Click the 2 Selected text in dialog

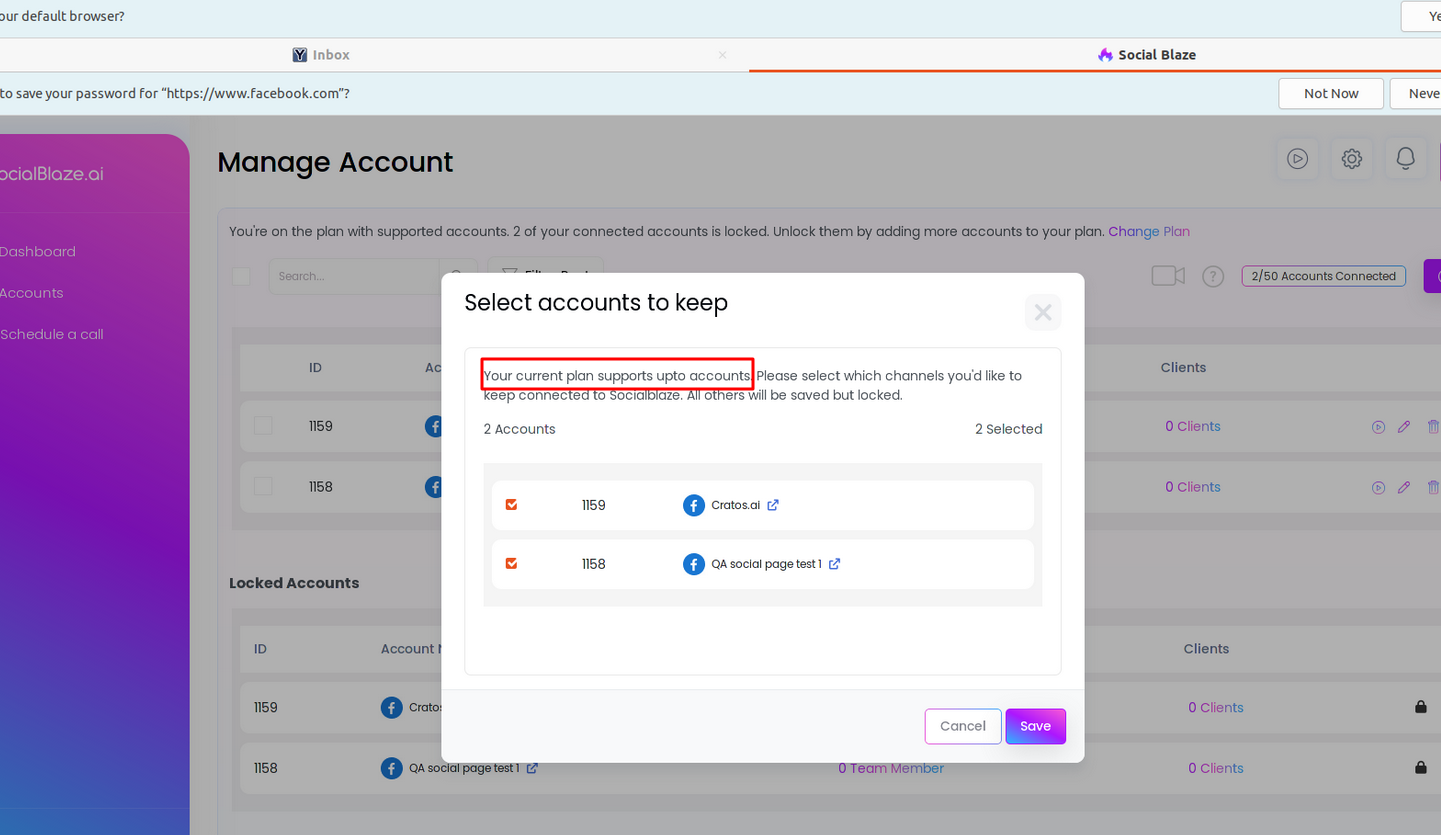pyautogui.click(x=1009, y=429)
